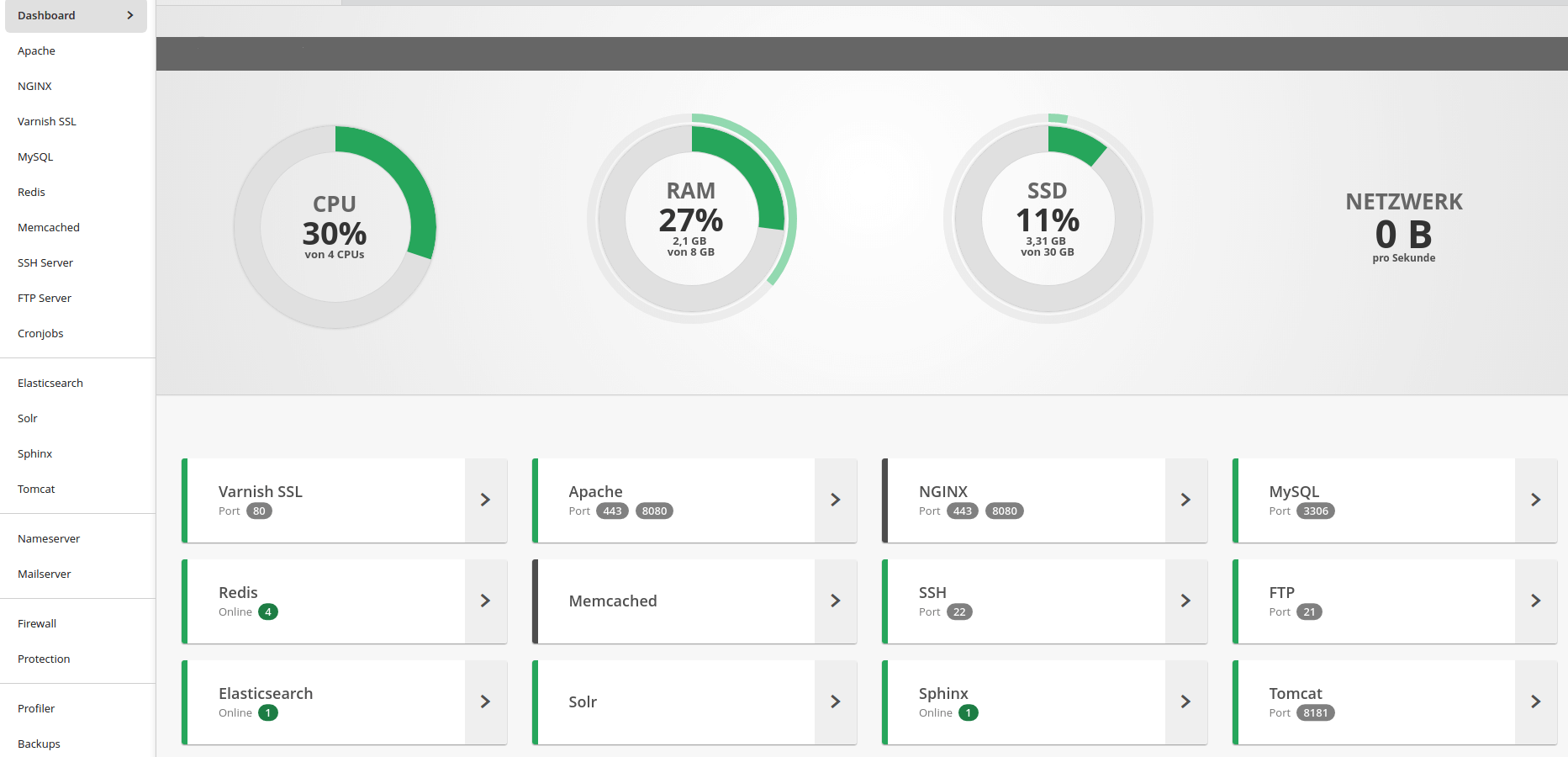The height and width of the screenshot is (757, 1568).
Task: Click the Apache card title
Action: (x=595, y=491)
